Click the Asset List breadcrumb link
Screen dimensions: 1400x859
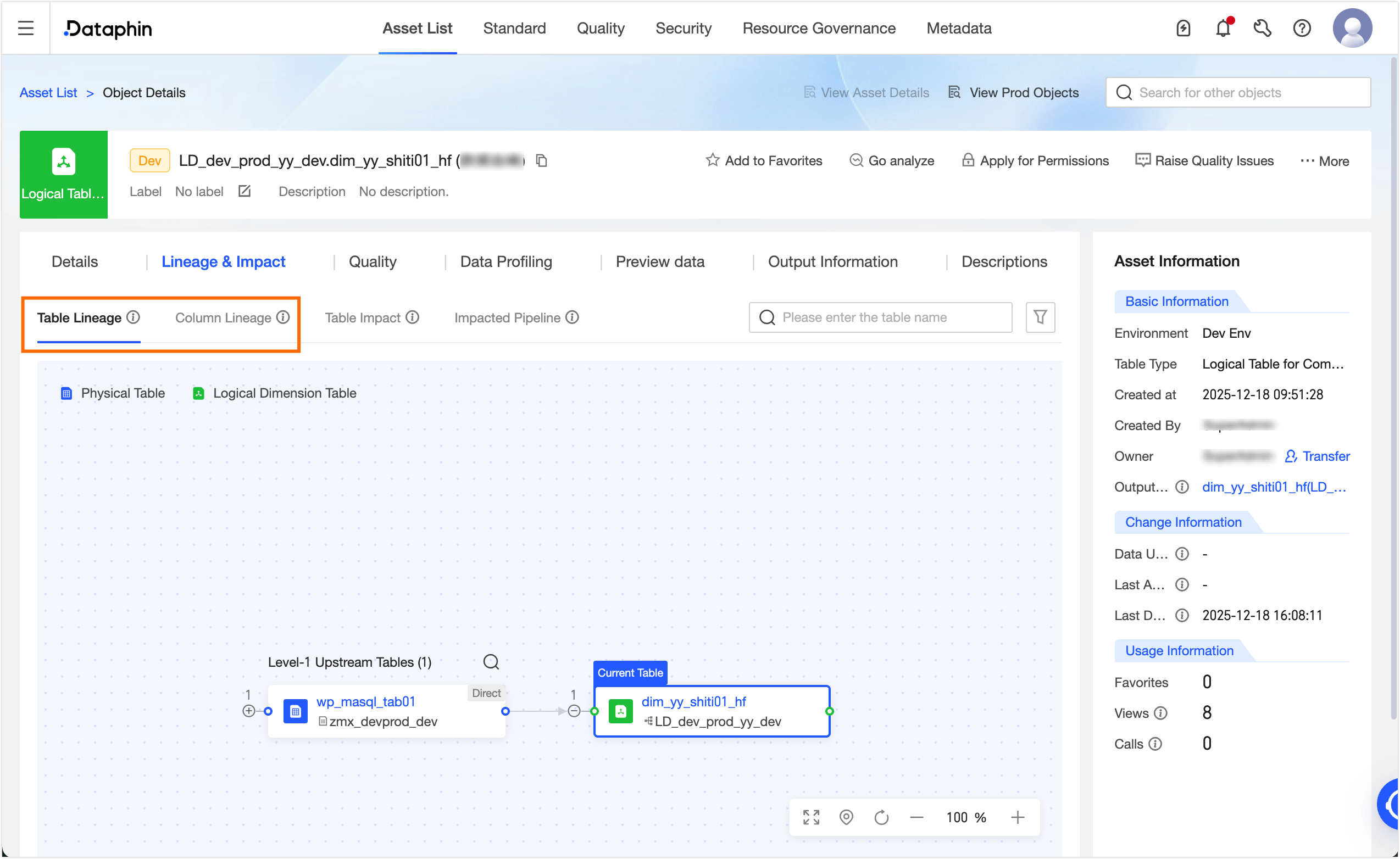pyautogui.click(x=48, y=93)
